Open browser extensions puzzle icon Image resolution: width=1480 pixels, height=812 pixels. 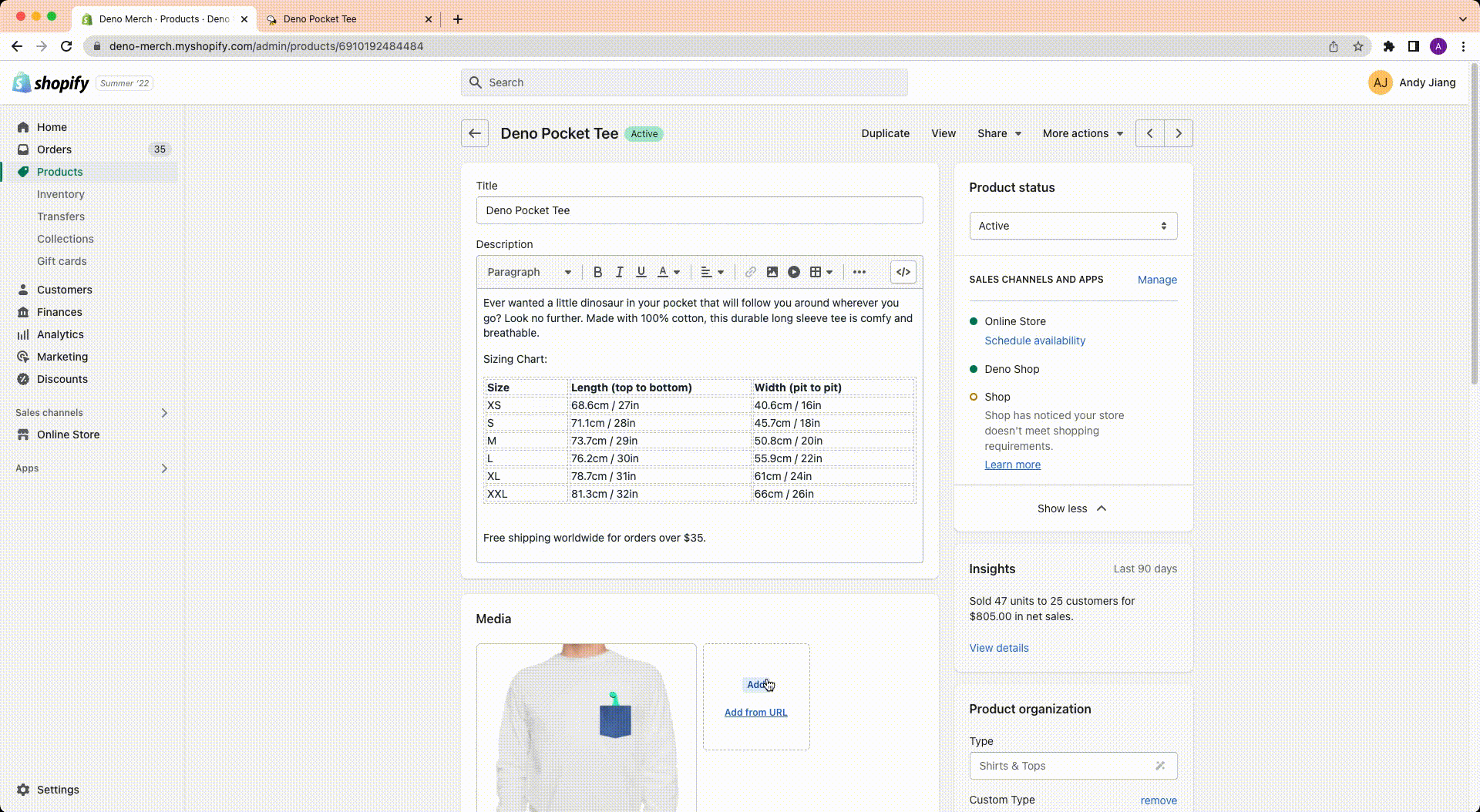tap(1389, 46)
